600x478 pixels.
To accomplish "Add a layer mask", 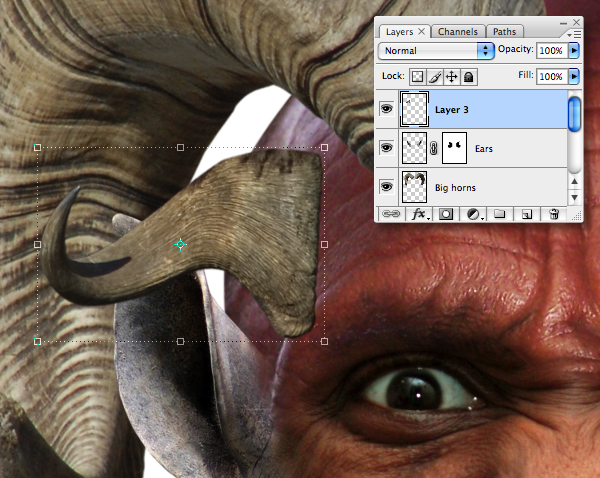I will (445, 214).
